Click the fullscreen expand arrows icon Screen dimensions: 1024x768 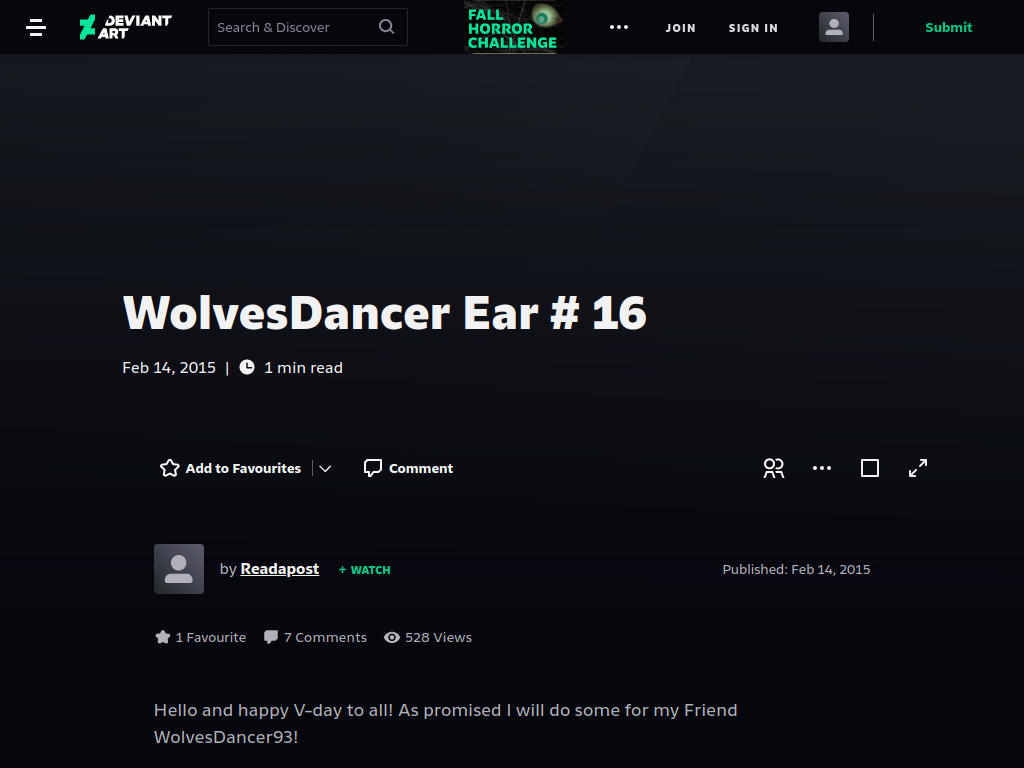[918, 468]
